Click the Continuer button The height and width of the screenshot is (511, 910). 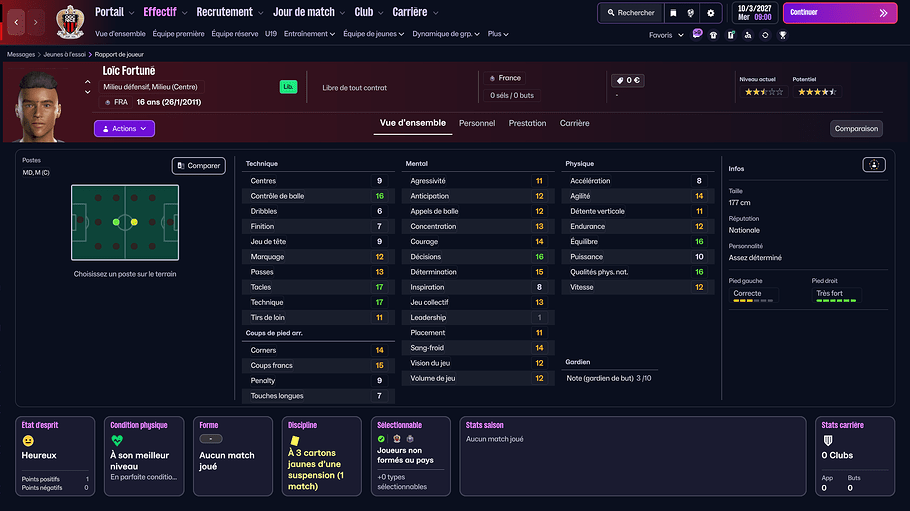pyautogui.click(x=840, y=13)
